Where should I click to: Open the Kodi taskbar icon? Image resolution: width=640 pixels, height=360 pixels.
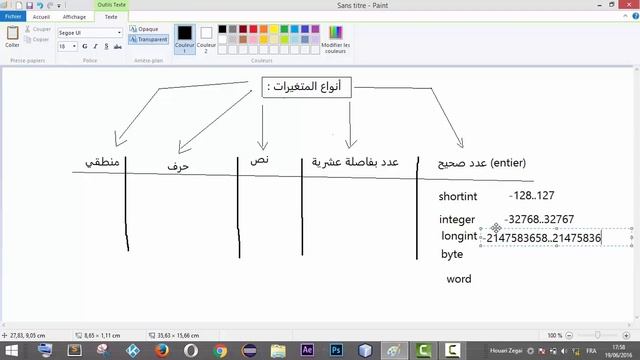[x=133, y=351]
